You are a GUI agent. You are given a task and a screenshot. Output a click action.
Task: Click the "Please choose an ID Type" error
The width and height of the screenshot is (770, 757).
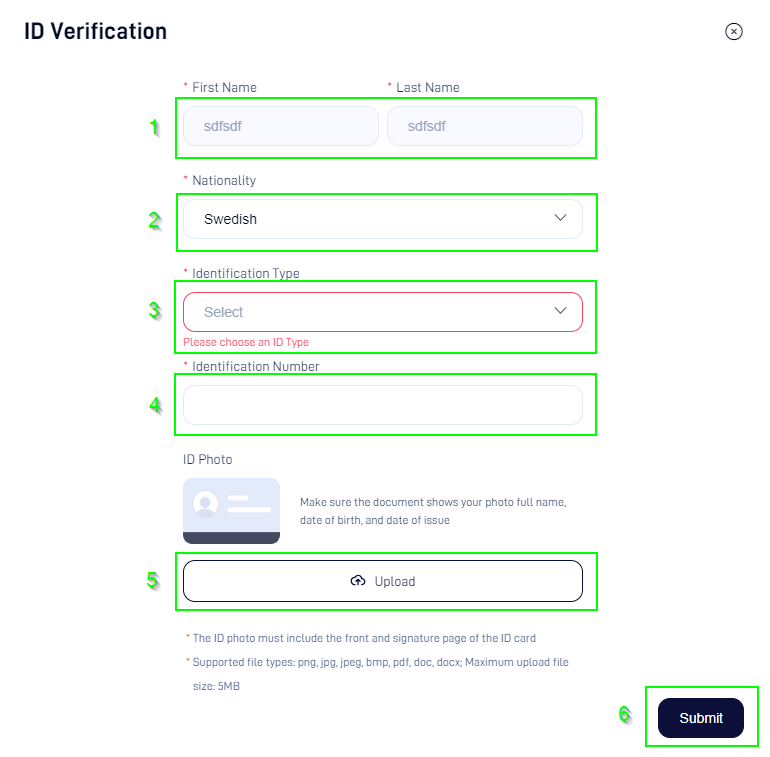point(246,342)
